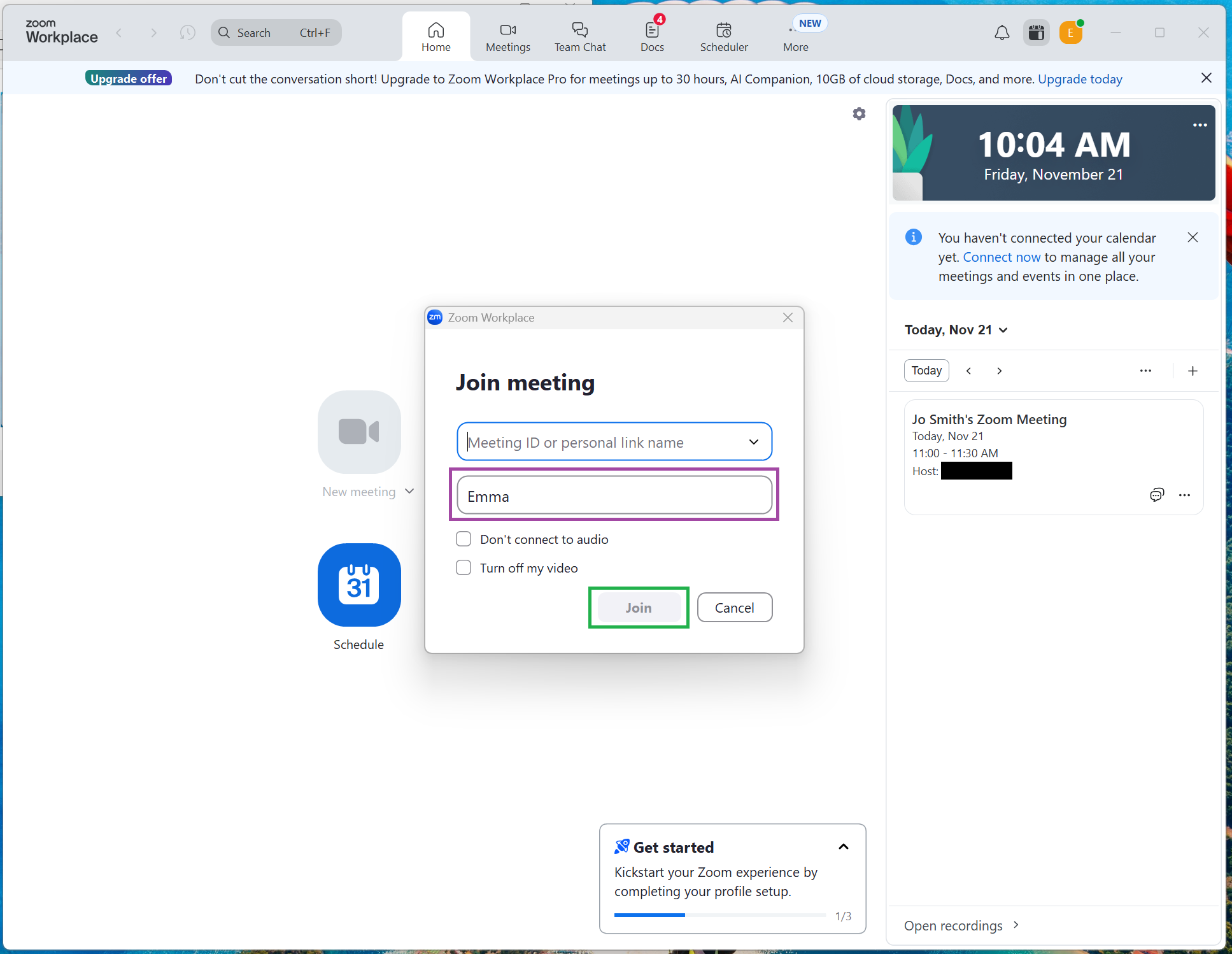Open the Docs tab
Image resolution: width=1232 pixels, height=954 pixels.
click(652, 37)
